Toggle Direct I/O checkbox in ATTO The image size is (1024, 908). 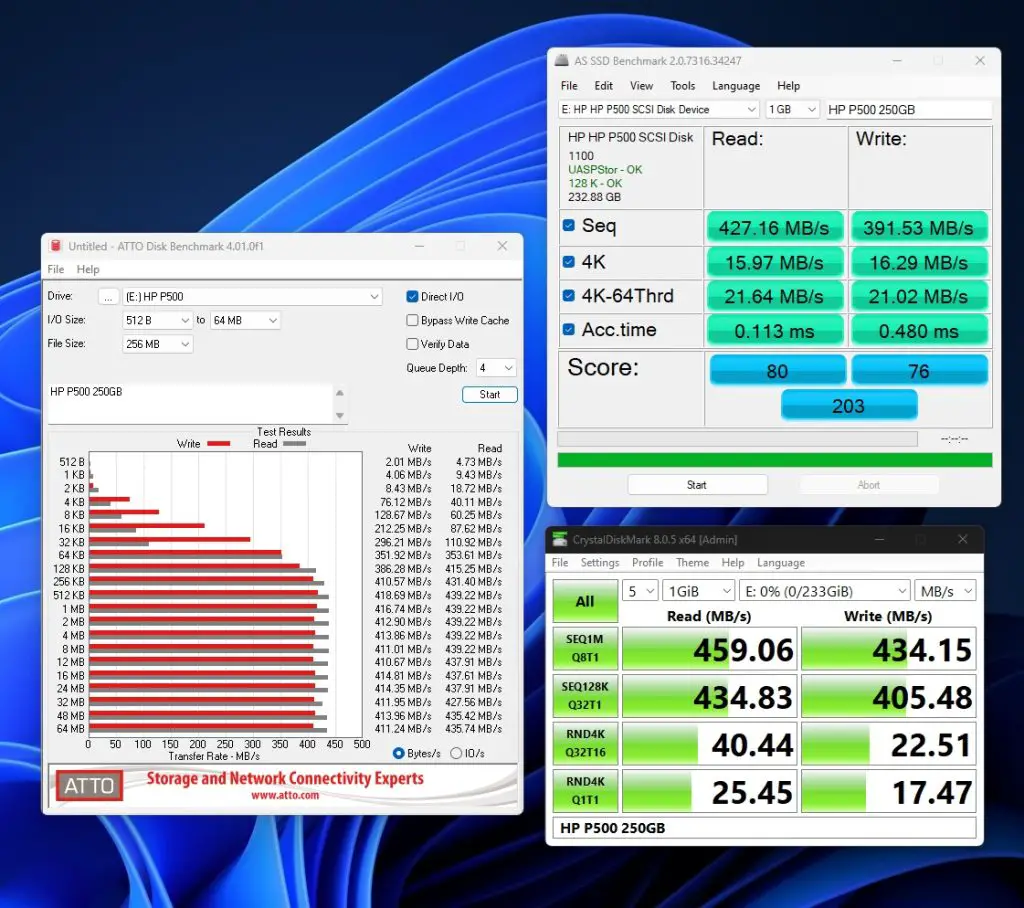point(412,297)
